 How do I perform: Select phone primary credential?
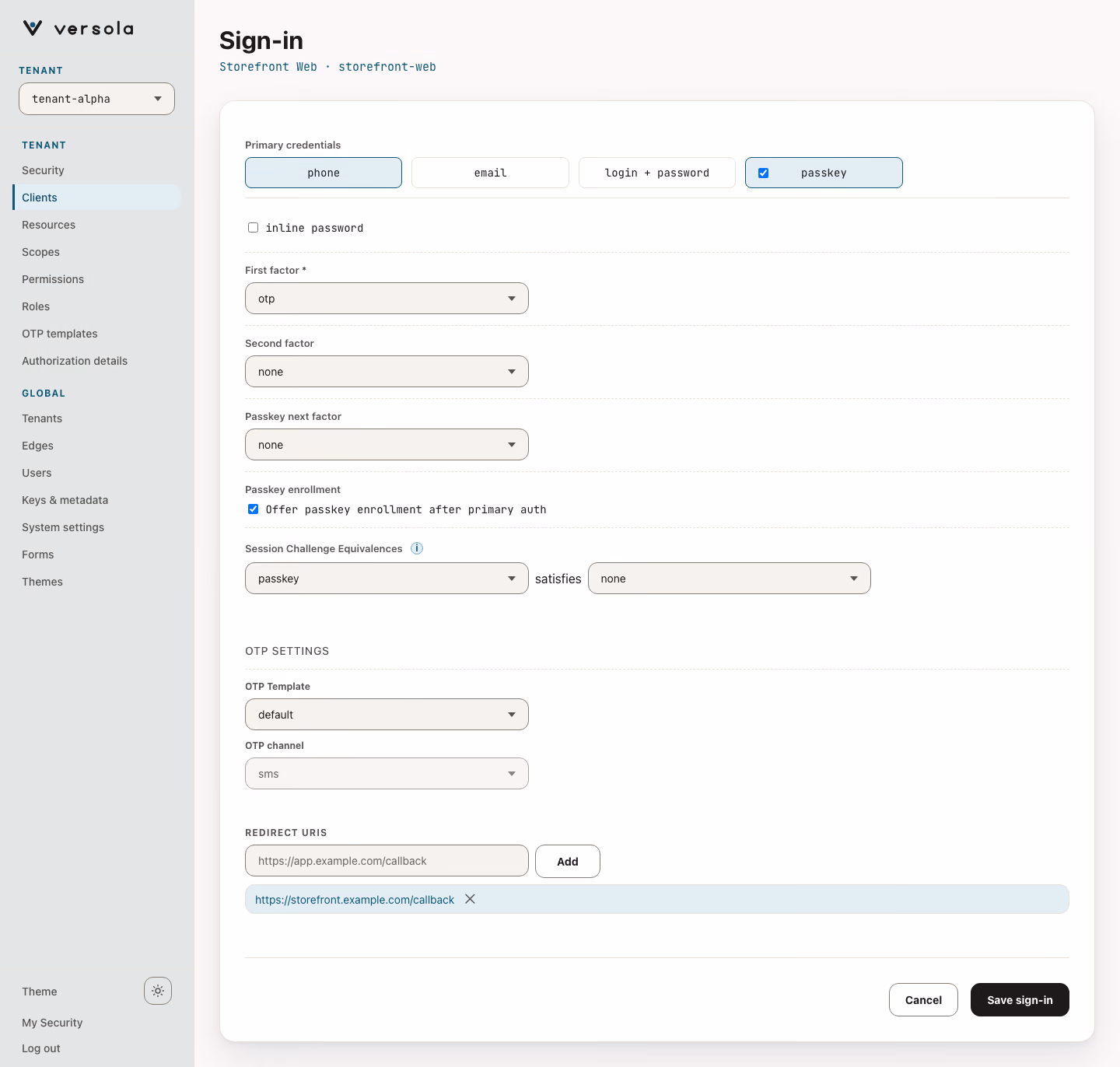pyautogui.click(x=324, y=173)
